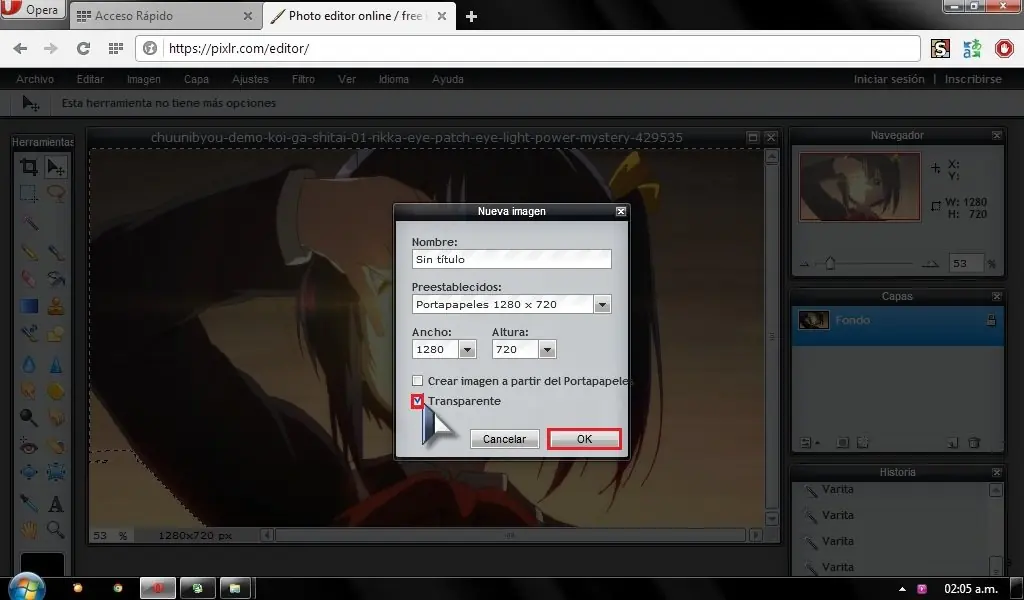Select the Dodge tool
This screenshot has width=1024, height=600.
tap(29, 417)
